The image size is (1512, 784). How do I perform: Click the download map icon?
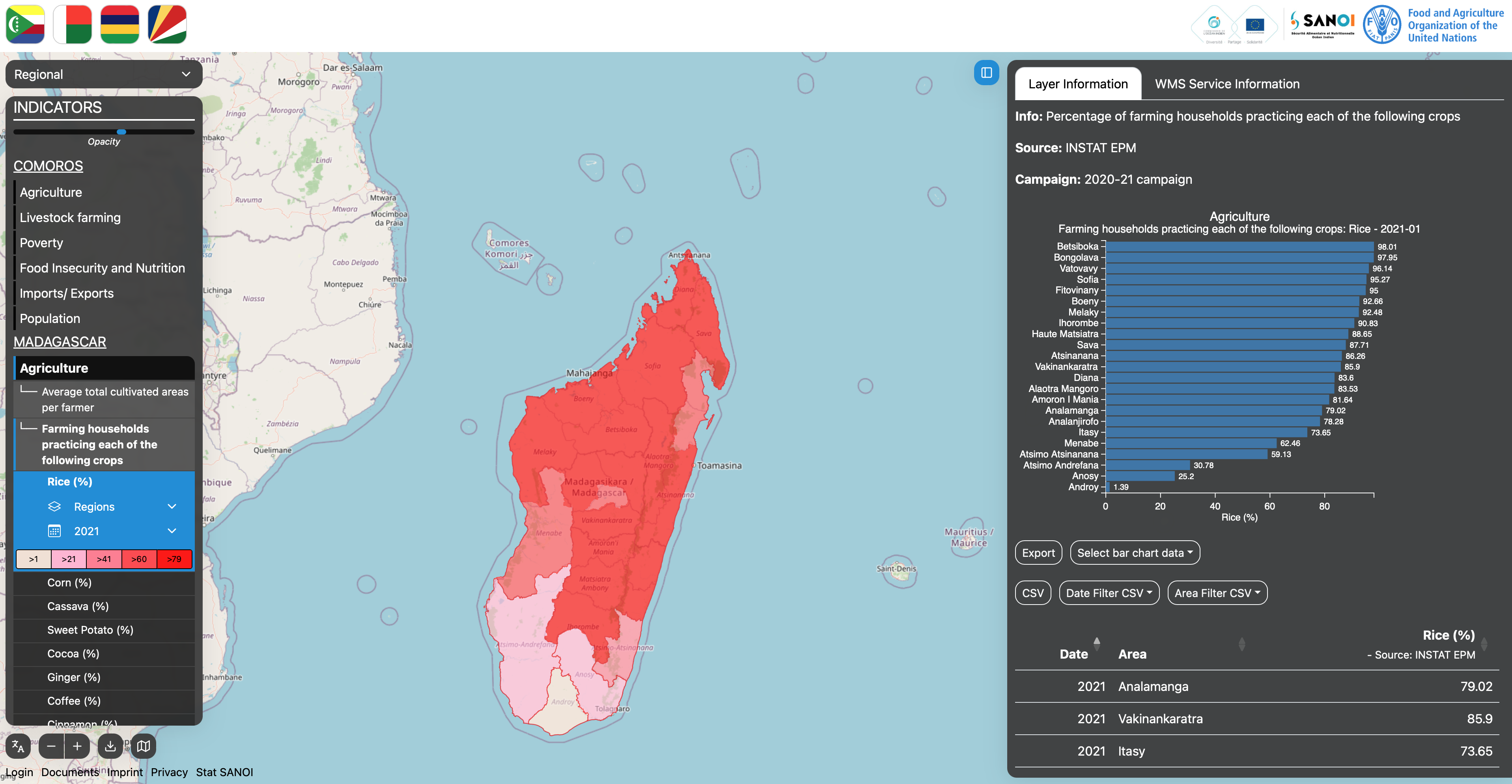pos(110,747)
